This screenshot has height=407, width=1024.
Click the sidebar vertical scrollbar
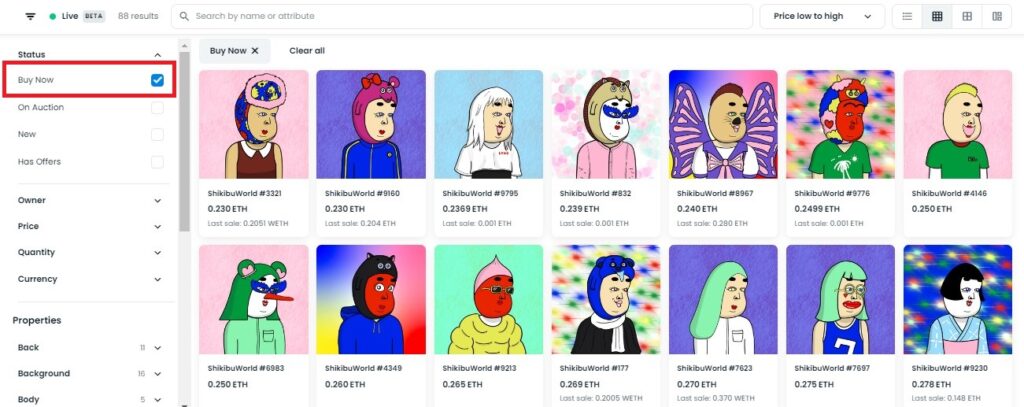click(x=184, y=142)
